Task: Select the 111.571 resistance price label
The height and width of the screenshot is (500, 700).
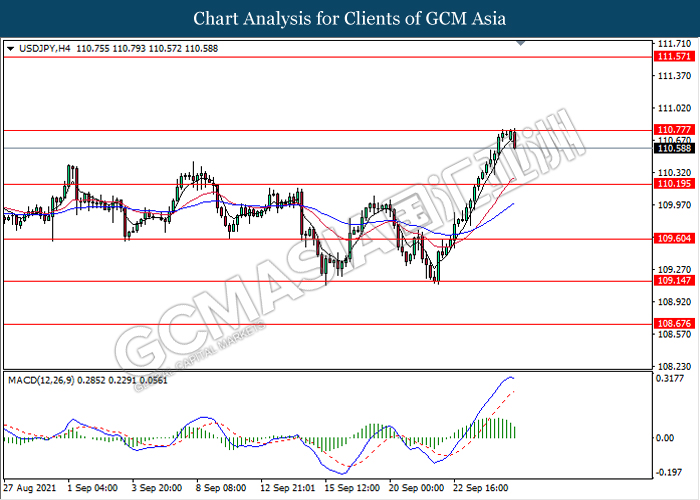Action: coord(671,58)
